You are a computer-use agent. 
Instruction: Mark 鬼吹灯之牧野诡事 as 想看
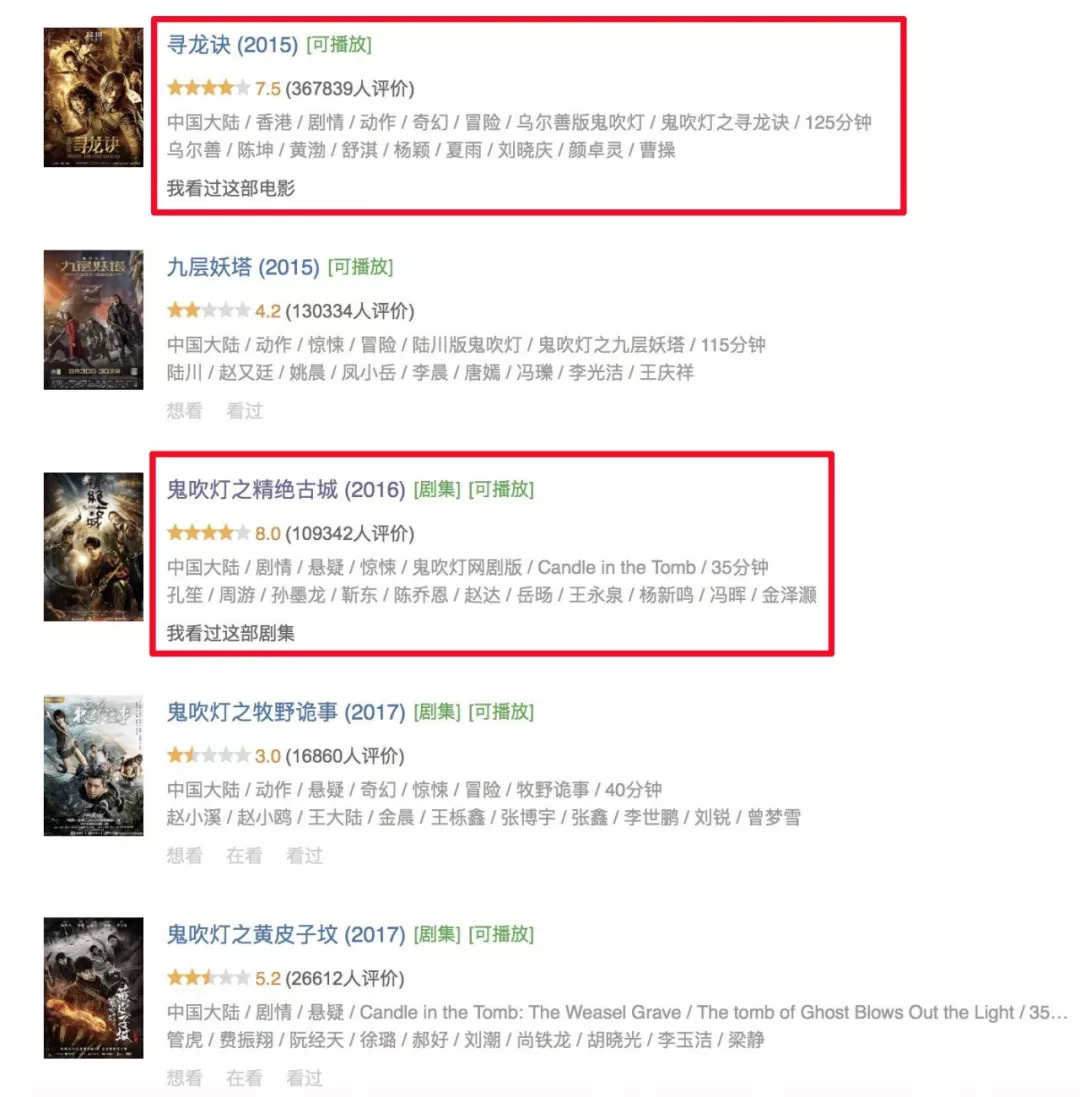pos(185,856)
